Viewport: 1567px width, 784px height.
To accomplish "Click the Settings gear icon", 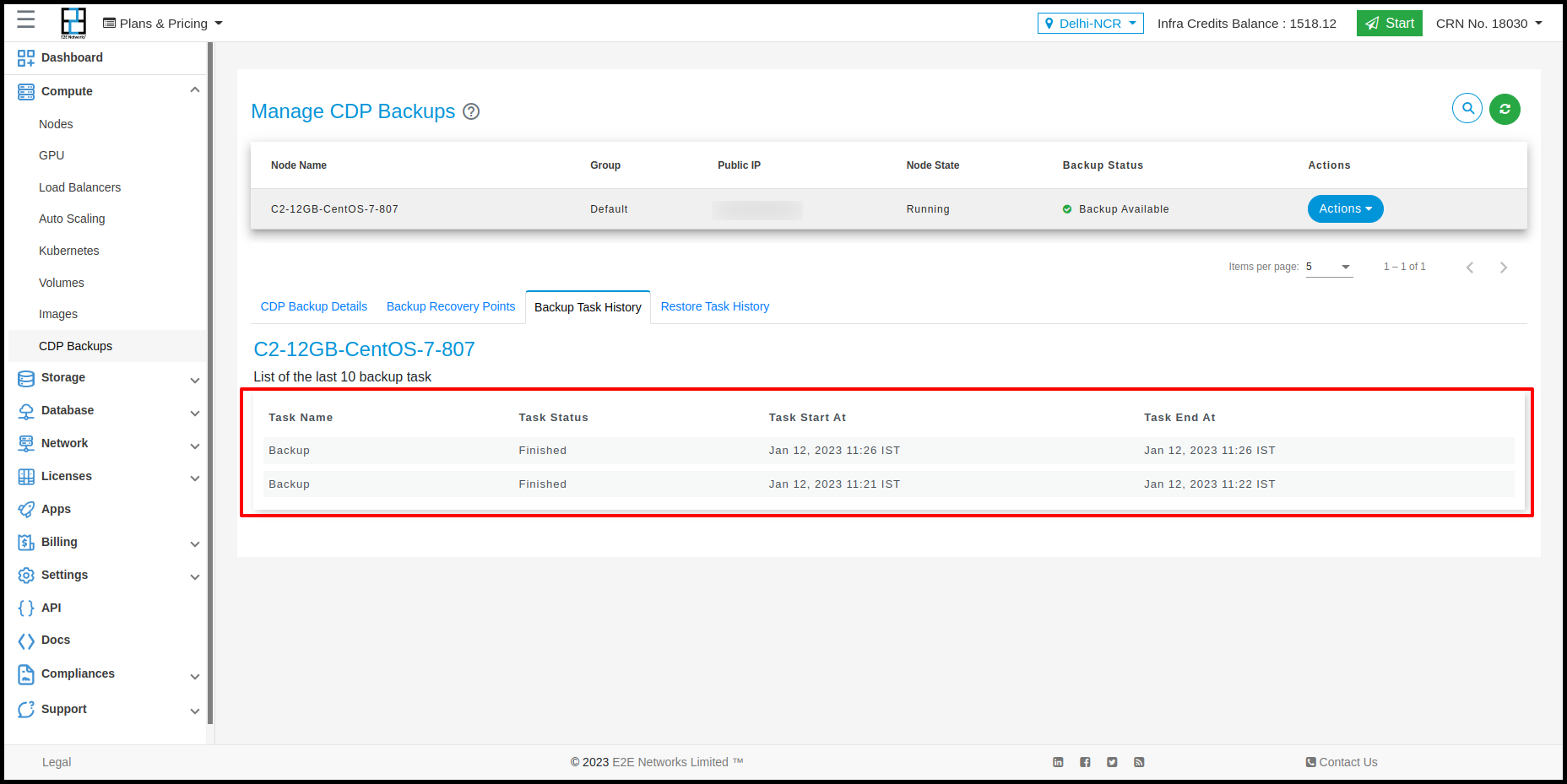I will click(x=26, y=575).
